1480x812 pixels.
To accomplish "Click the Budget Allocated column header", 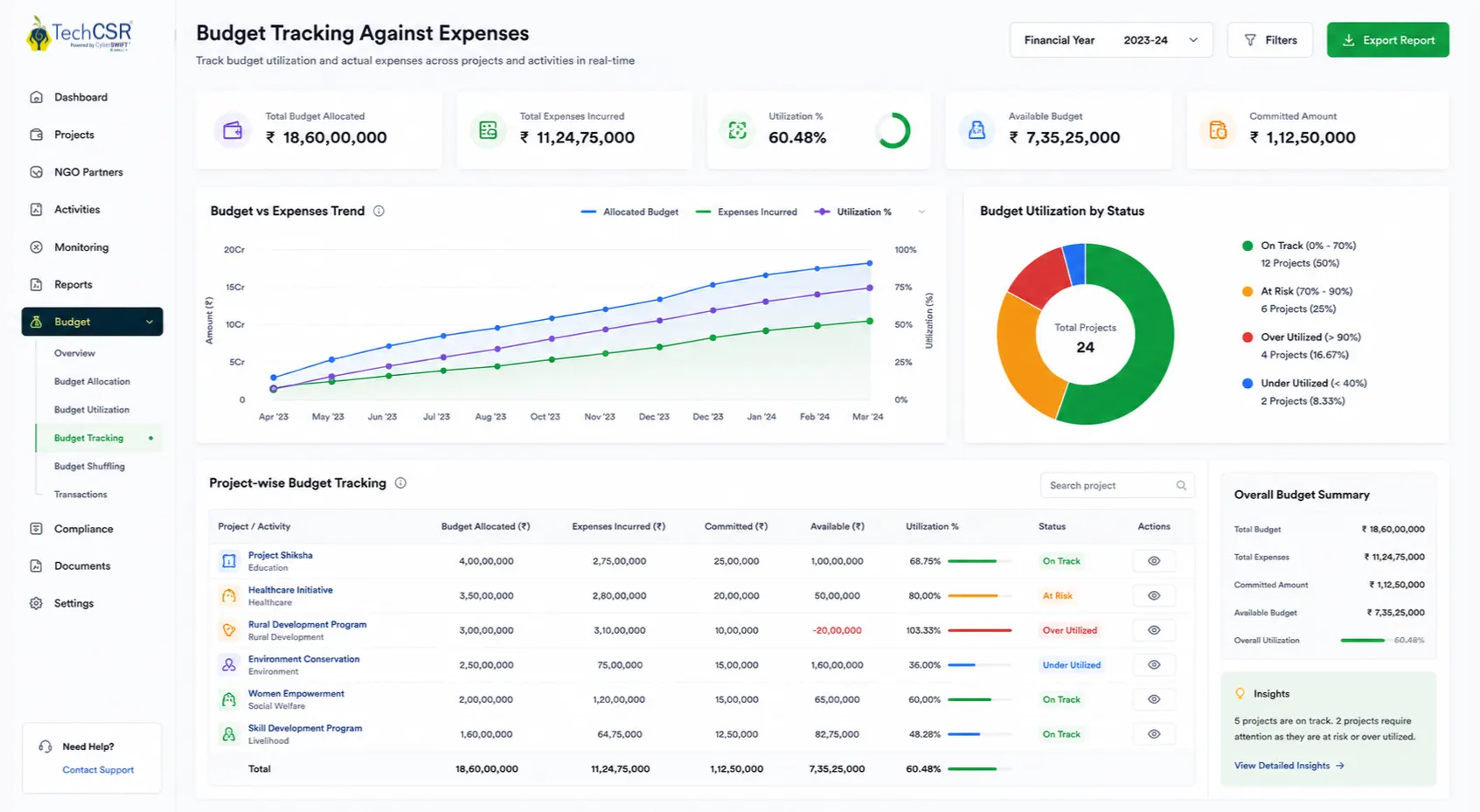I will pos(485,526).
